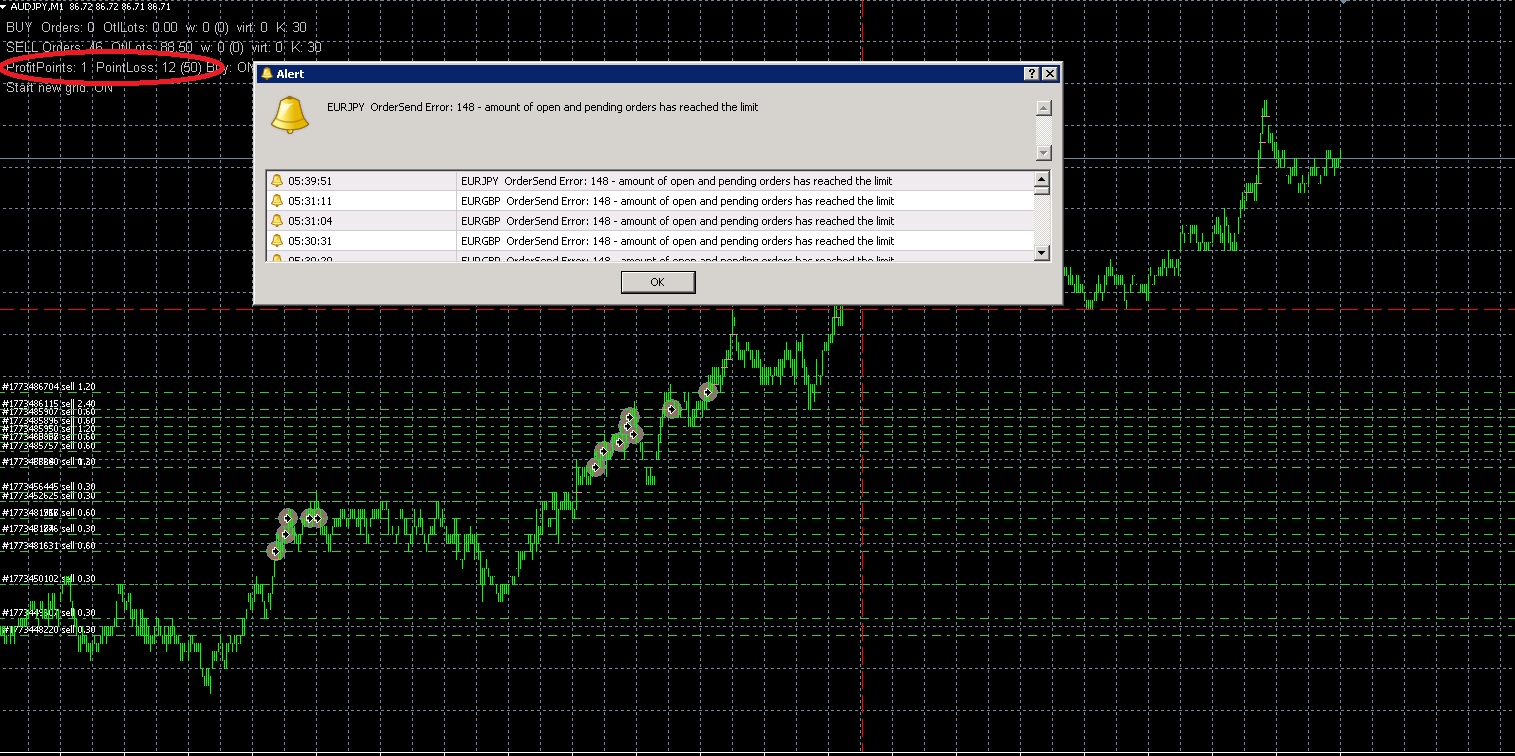Click the AUDJPY,M1 chart title text
The width and height of the screenshot is (1515, 756).
pyautogui.click(x=37, y=7)
